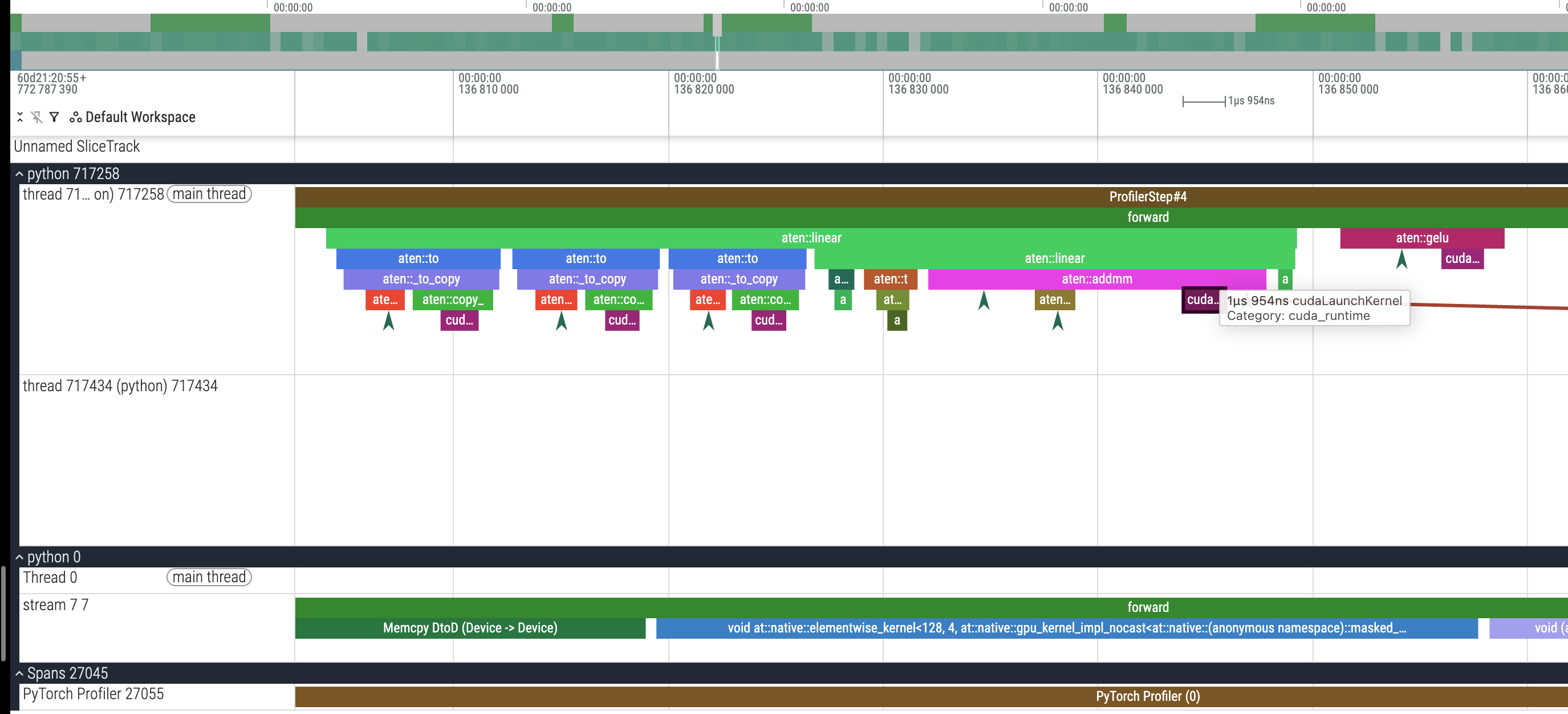Click the collapse all tracks icon
The width and height of the screenshot is (1568, 714).
click(x=20, y=117)
